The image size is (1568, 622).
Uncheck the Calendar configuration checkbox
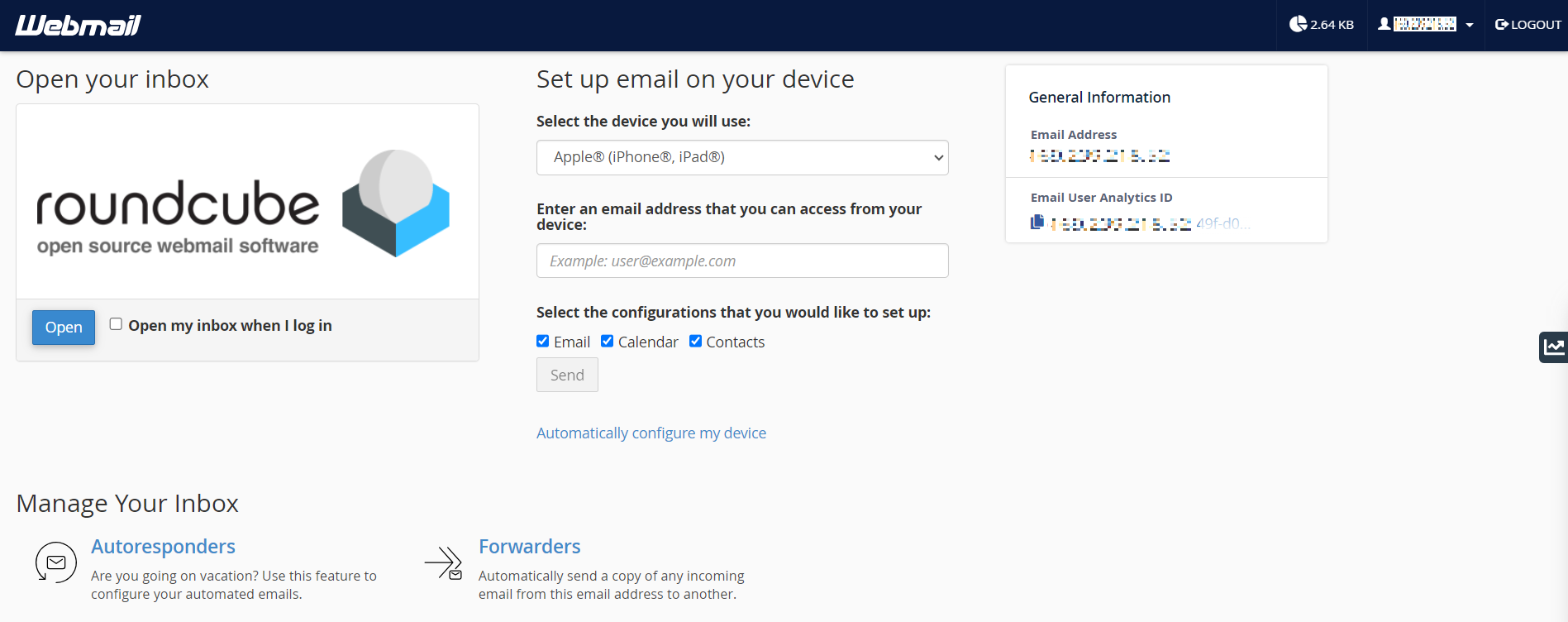[608, 341]
